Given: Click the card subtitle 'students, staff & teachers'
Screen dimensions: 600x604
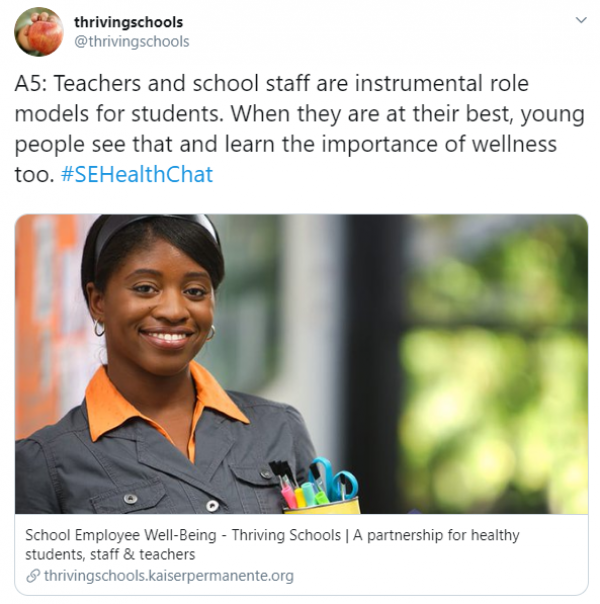Looking at the screenshot, I should tap(110, 555).
